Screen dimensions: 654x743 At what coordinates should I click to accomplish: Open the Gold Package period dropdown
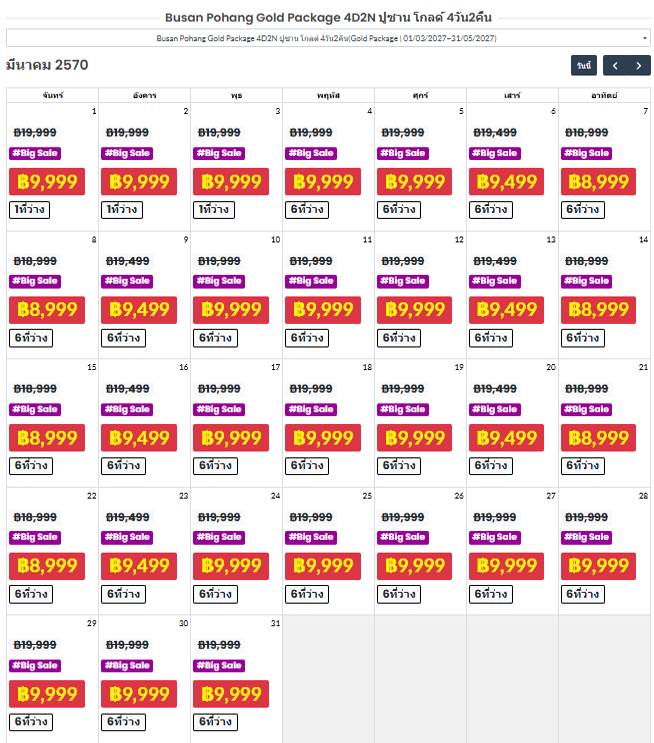click(x=328, y=38)
